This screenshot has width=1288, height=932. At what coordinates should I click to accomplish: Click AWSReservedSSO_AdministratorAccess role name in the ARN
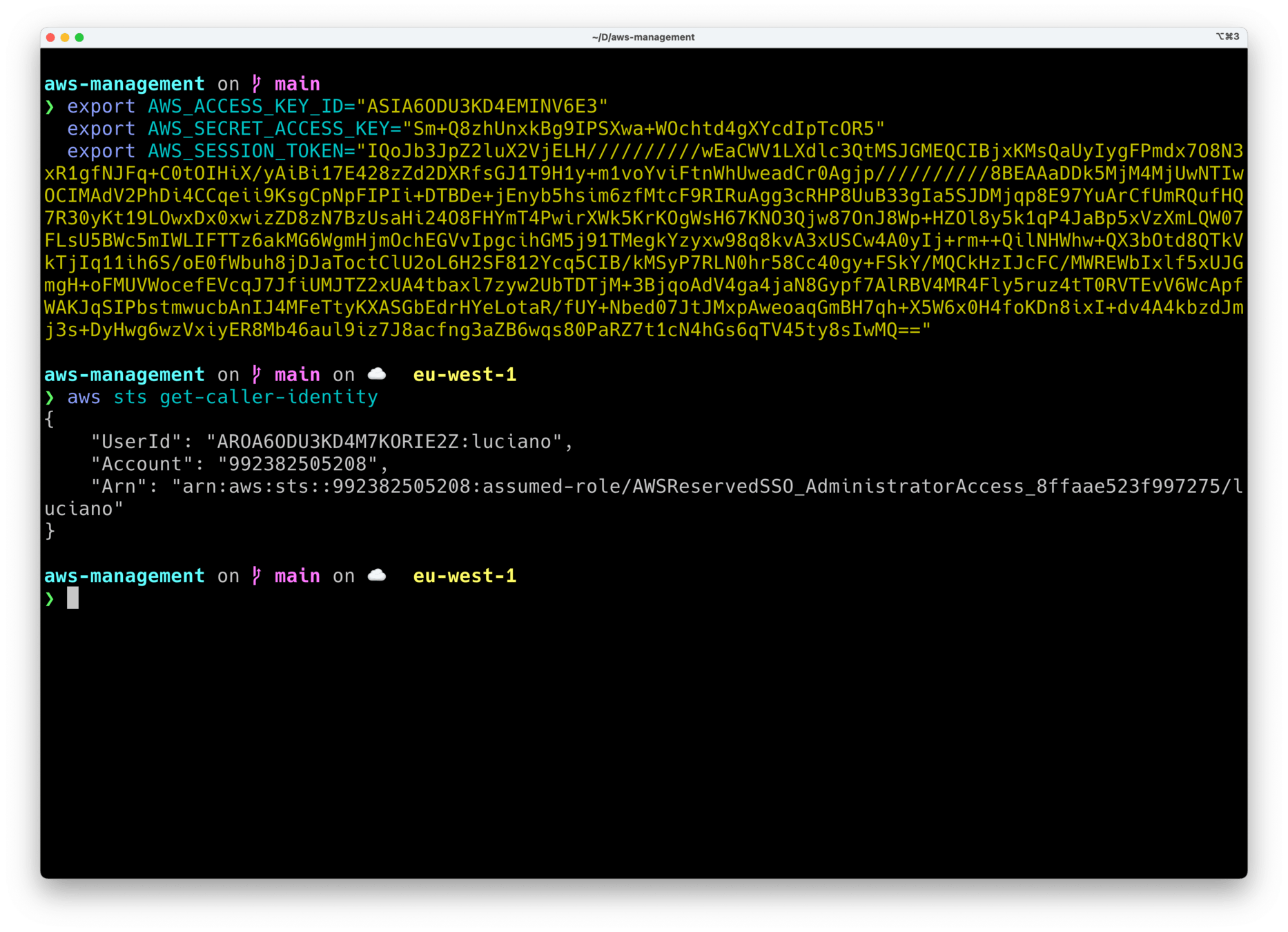coord(828,487)
